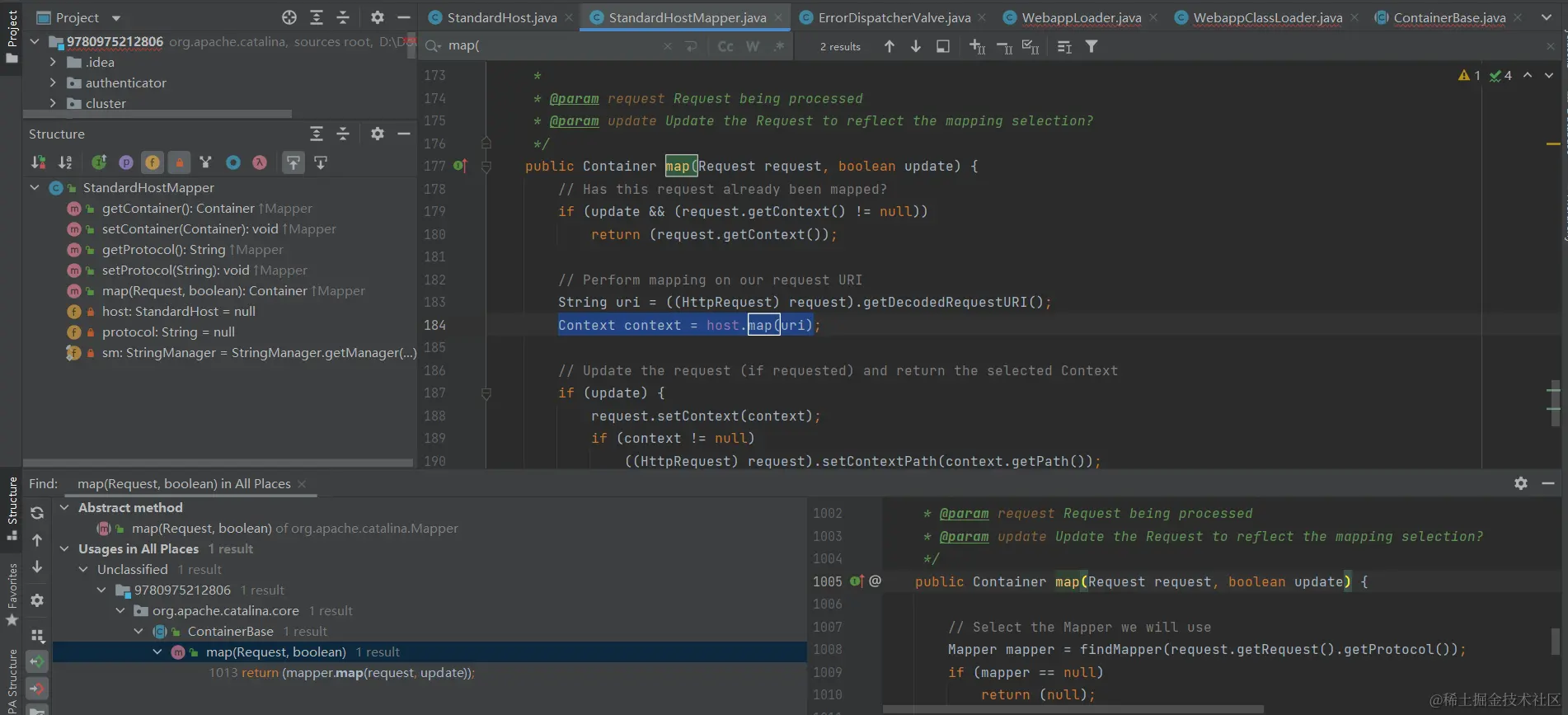Jump to next search occurrence arrow
The image size is (1568, 715).
coord(915,47)
